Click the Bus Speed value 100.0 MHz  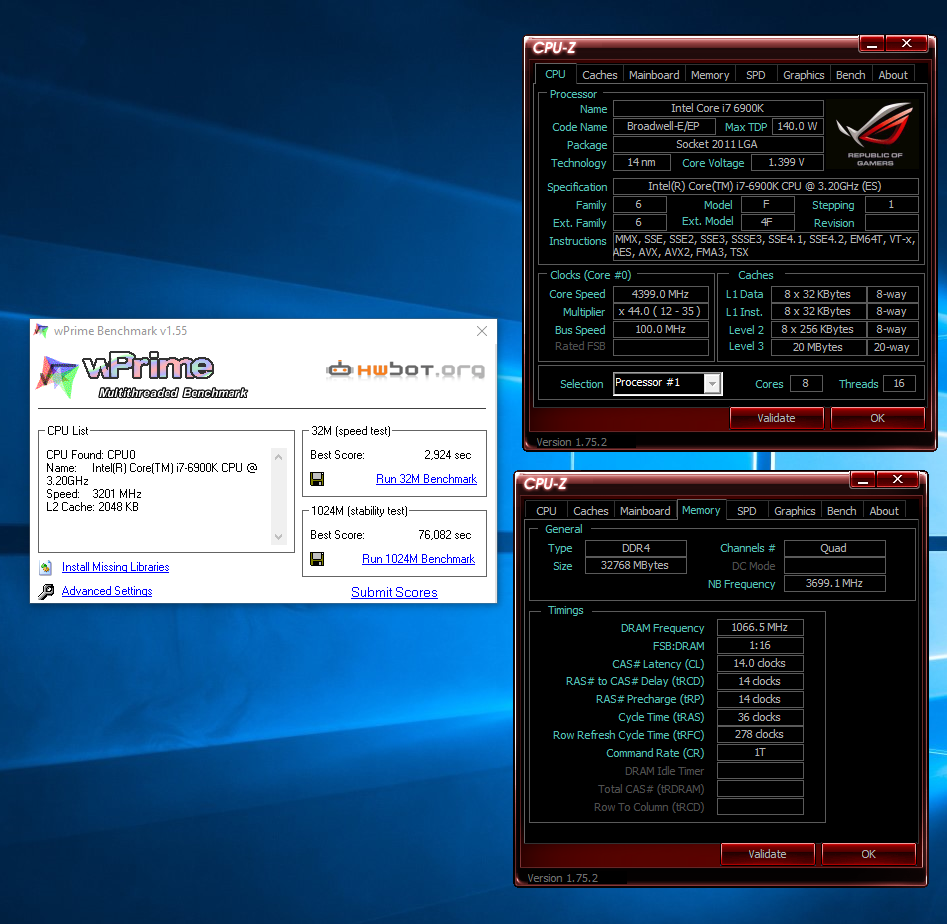(x=661, y=330)
